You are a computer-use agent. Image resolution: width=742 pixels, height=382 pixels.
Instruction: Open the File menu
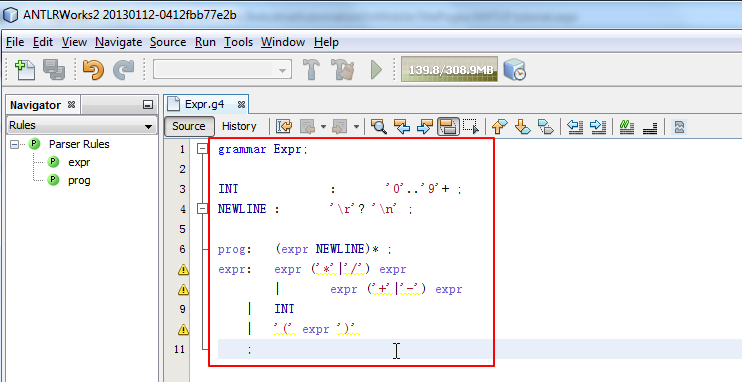pos(15,42)
